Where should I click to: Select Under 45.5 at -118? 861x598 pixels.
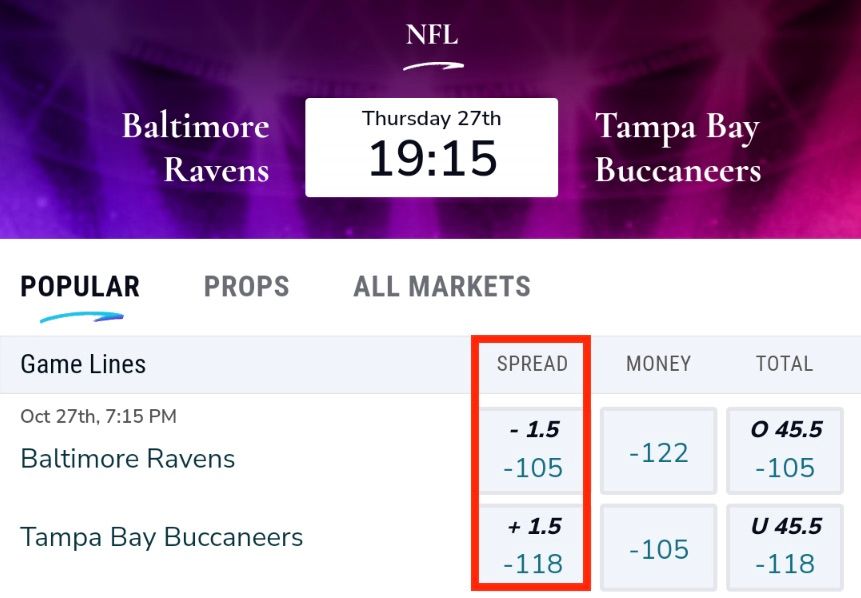[785, 547]
